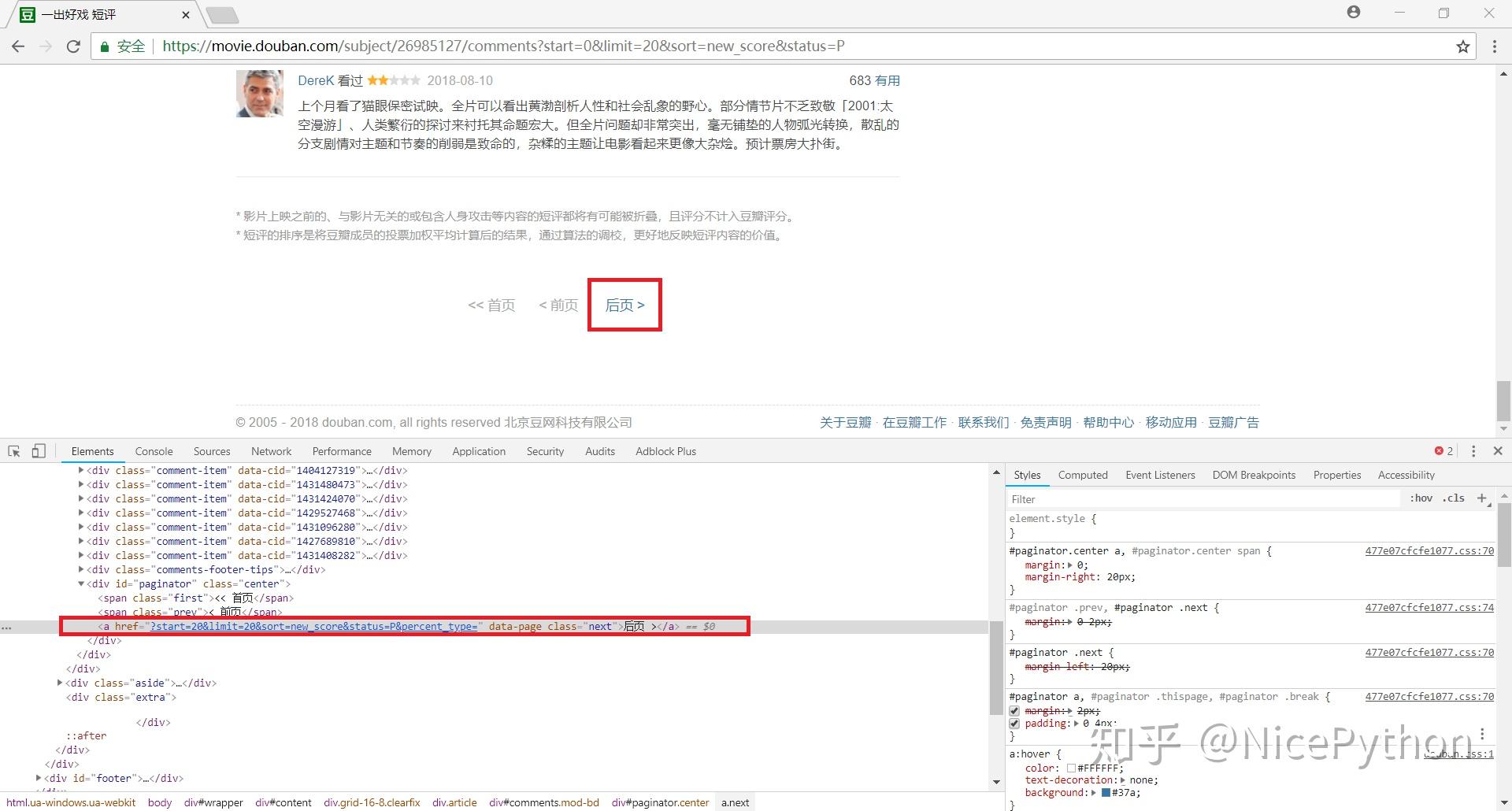The height and width of the screenshot is (811, 1512).
Task: Click the 后页 pagination link
Action: tap(624, 305)
